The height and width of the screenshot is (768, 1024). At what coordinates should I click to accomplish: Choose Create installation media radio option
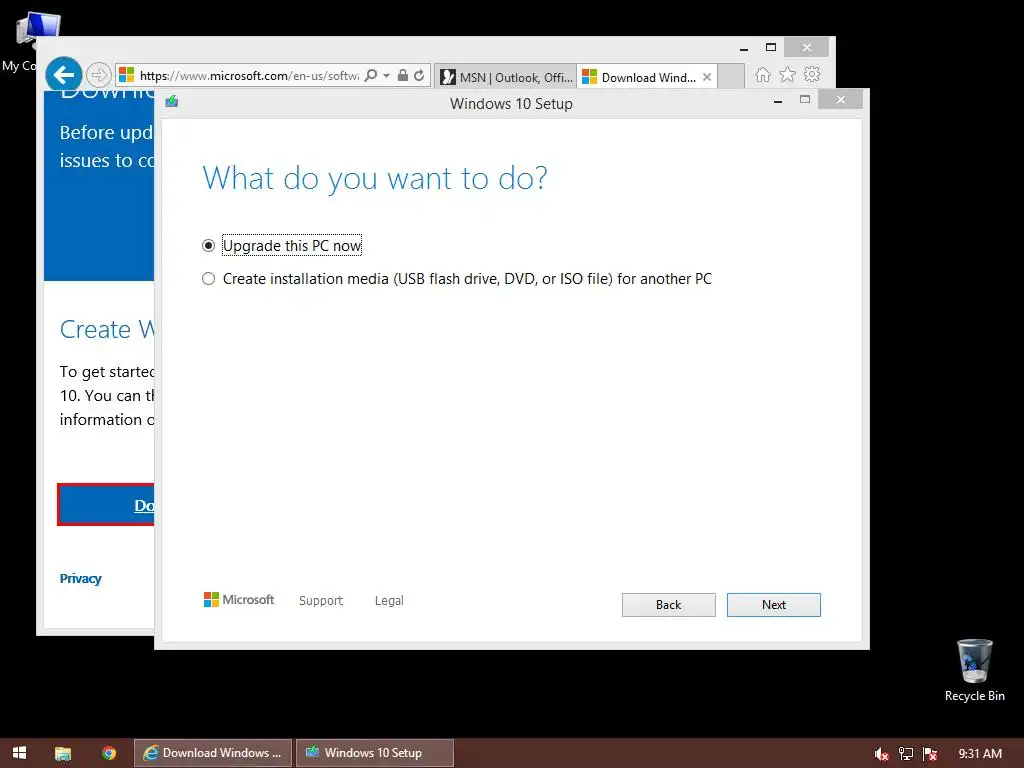click(208, 279)
